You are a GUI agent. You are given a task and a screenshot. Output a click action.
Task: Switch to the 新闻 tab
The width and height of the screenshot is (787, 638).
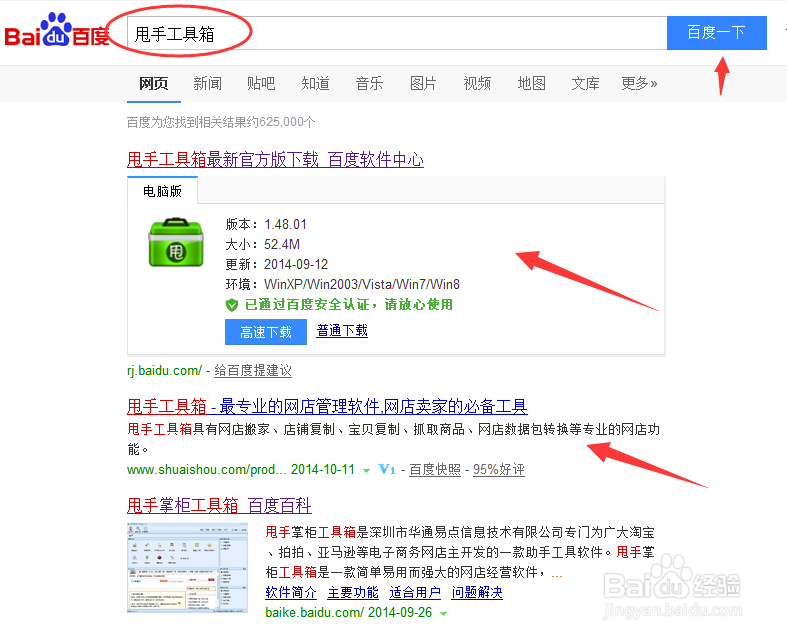coord(207,83)
